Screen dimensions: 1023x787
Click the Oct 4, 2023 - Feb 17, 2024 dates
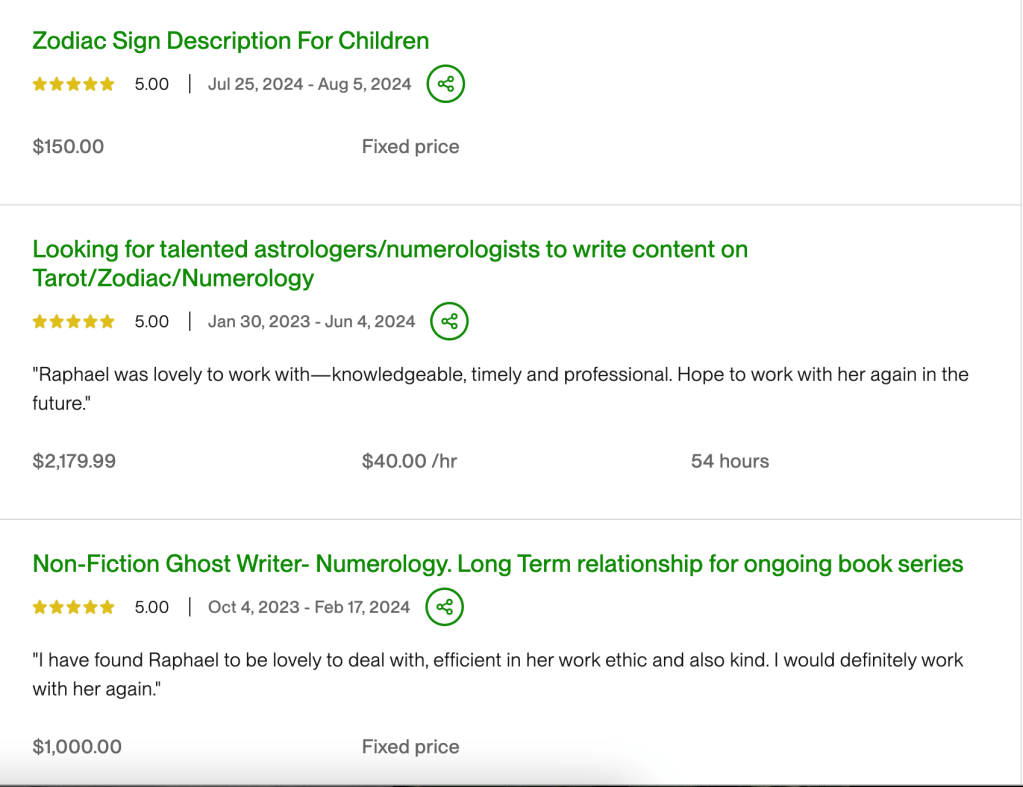coord(309,607)
